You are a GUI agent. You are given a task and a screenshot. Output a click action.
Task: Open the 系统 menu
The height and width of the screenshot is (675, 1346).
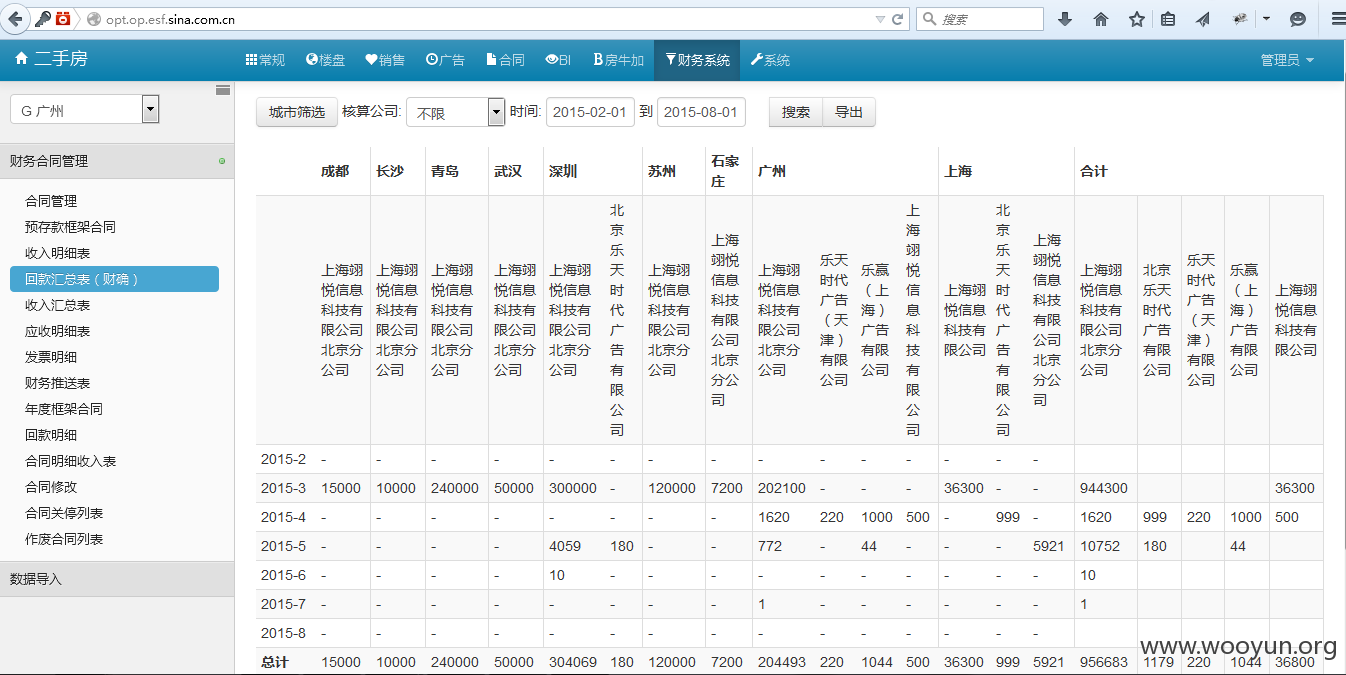tap(770, 60)
